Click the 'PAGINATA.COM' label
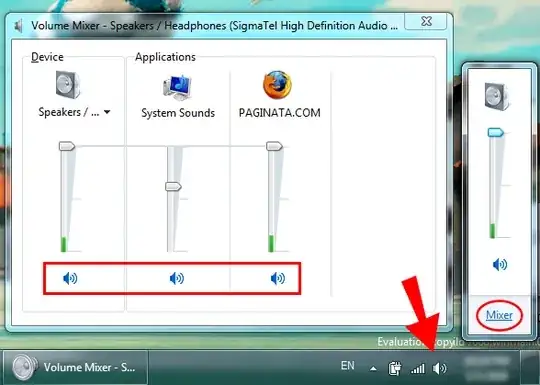Screen dimensions: 540x385 [280, 113]
